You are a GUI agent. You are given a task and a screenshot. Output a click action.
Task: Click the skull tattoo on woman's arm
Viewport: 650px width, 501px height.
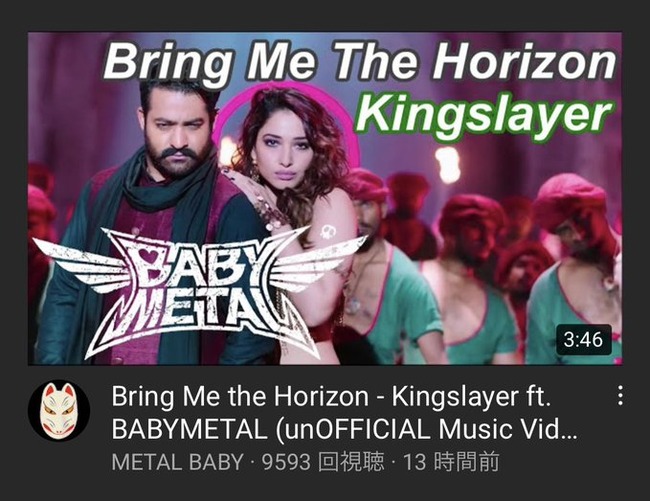pos(327,231)
